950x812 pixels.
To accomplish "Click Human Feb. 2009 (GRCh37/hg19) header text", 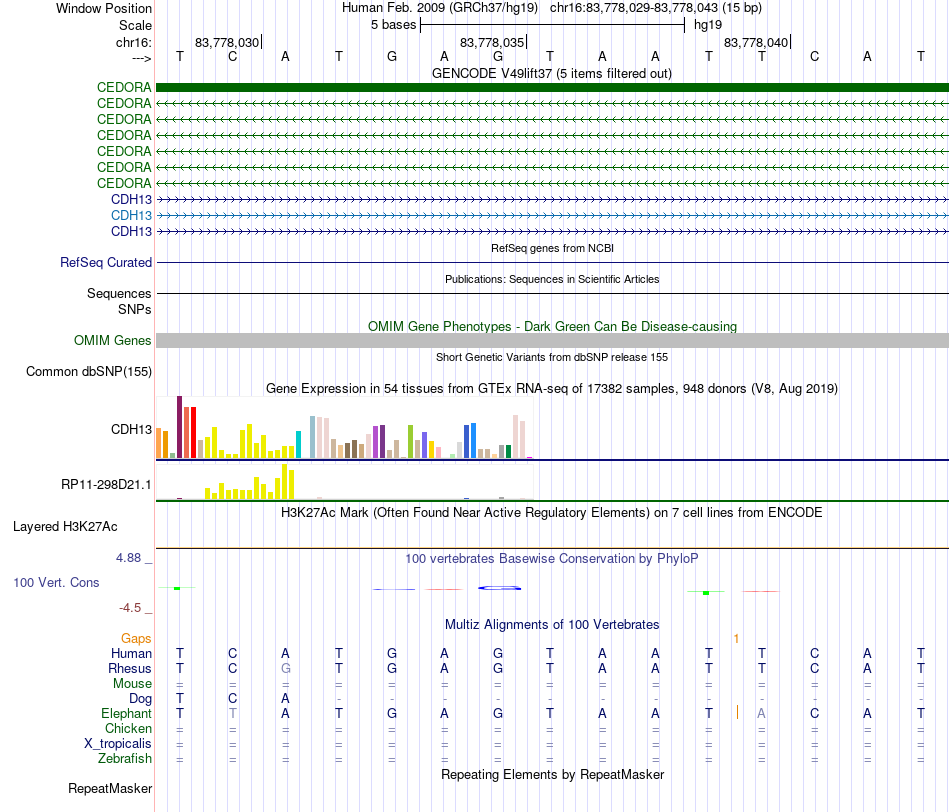I will pos(440,8).
